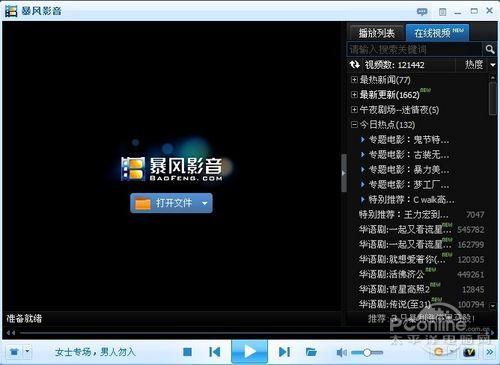This screenshot has height=365, width=500.
Task: Start playback with the large play button
Action: [x=250, y=351]
